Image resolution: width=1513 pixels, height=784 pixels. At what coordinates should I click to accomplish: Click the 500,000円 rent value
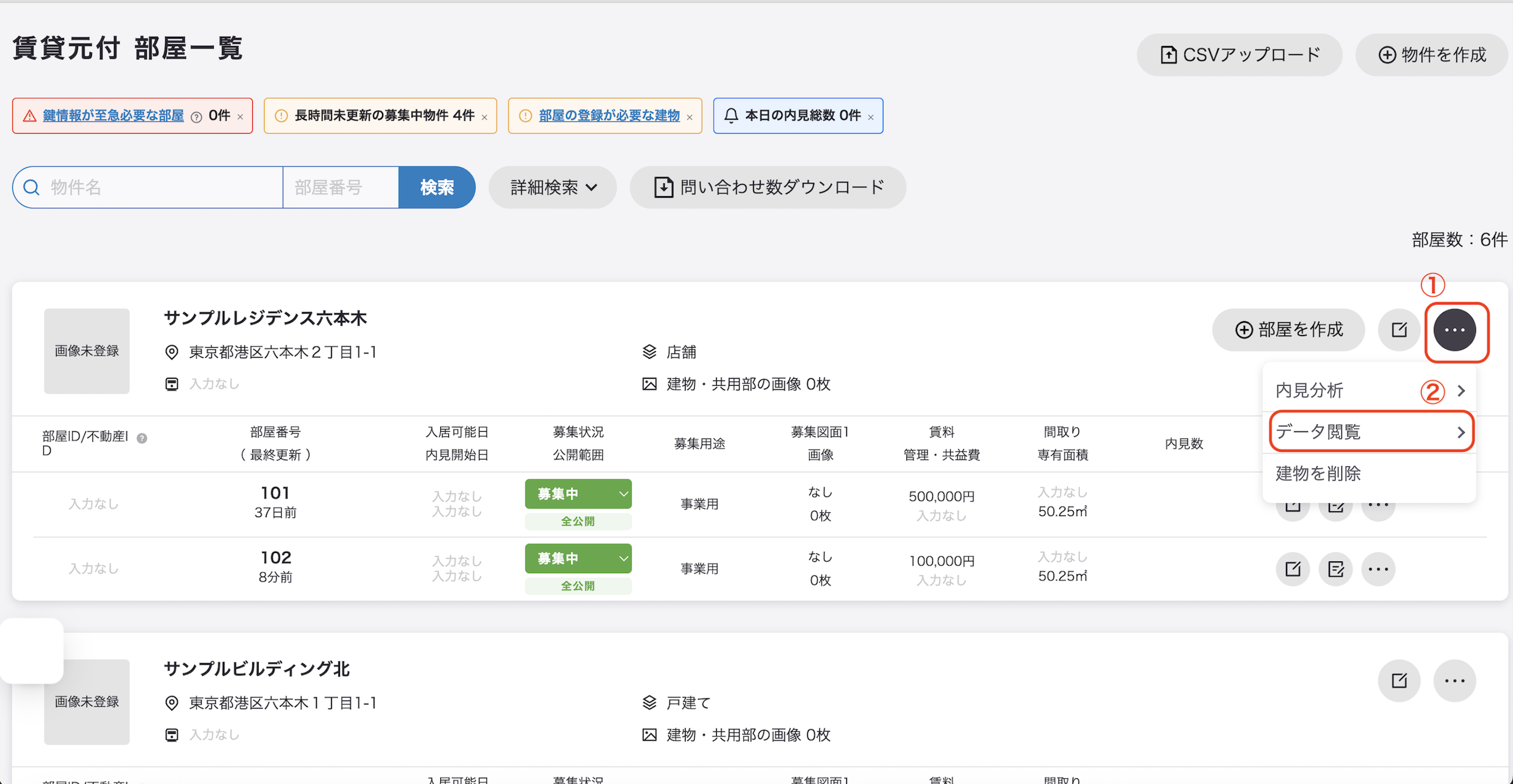tap(941, 496)
